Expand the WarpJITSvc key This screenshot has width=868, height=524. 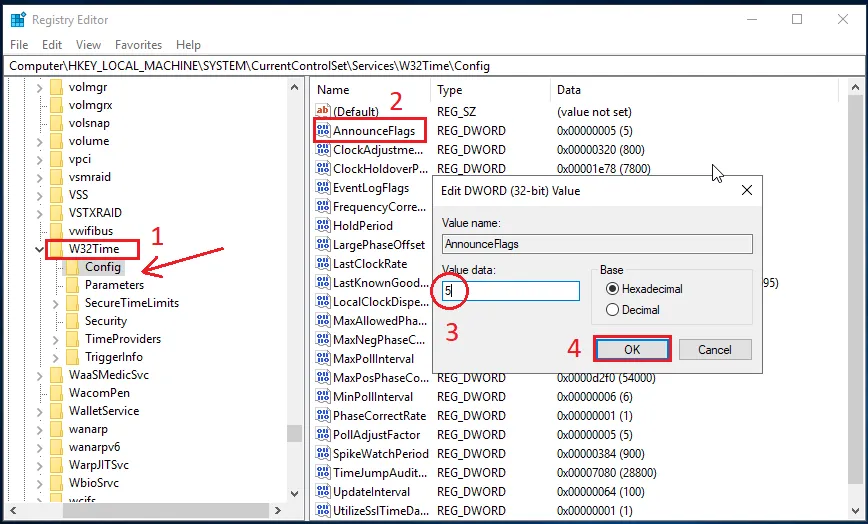[39, 465]
